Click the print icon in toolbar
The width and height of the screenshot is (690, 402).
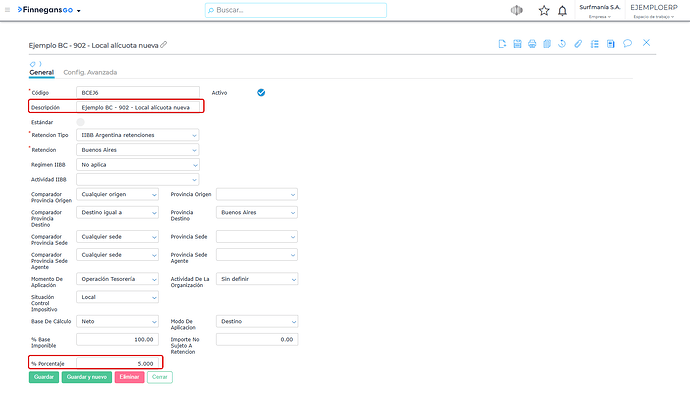(x=532, y=44)
